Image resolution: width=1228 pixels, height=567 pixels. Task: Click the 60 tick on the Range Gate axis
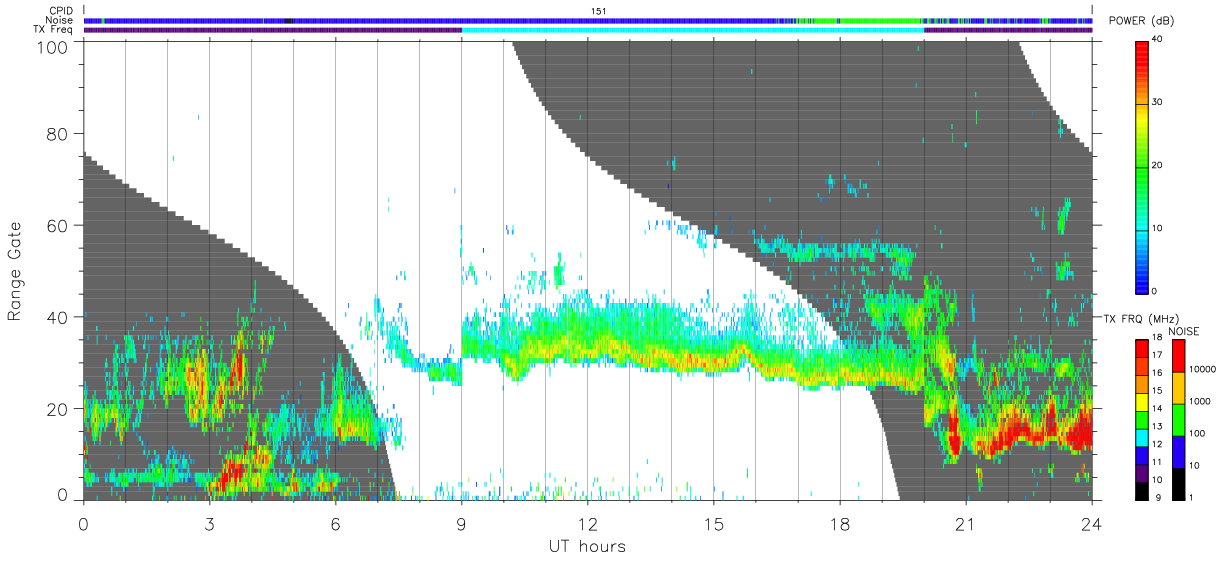pyautogui.click(x=58, y=225)
